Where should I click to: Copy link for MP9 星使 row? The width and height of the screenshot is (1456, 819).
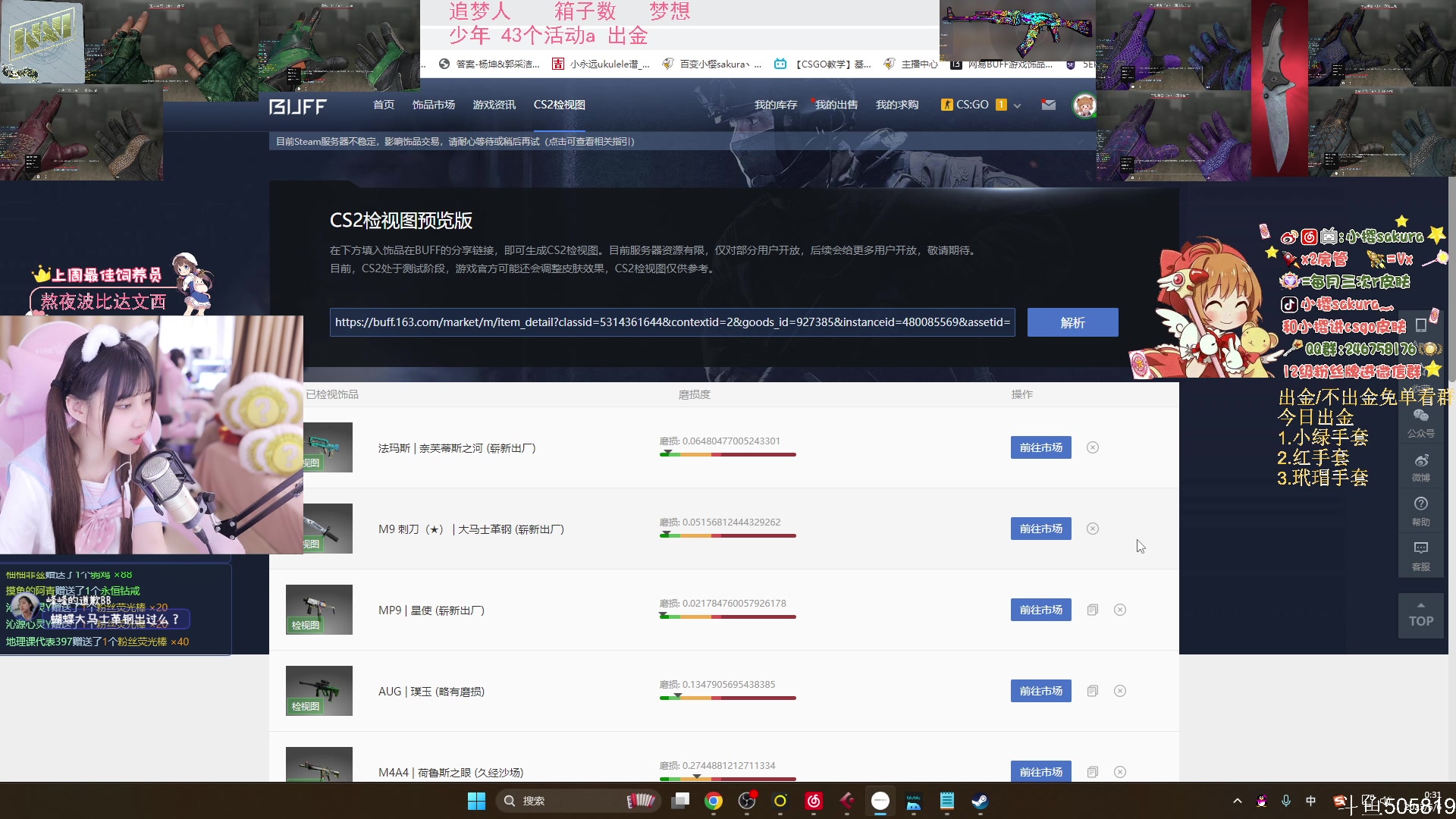click(1093, 610)
